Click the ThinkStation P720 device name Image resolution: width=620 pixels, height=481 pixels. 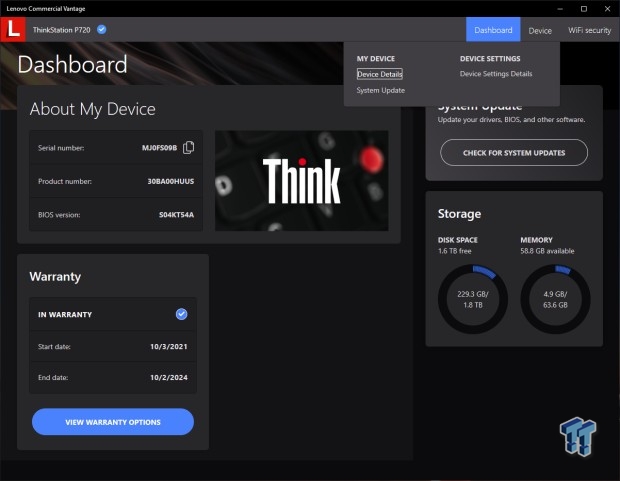pyautogui.click(x=61, y=30)
